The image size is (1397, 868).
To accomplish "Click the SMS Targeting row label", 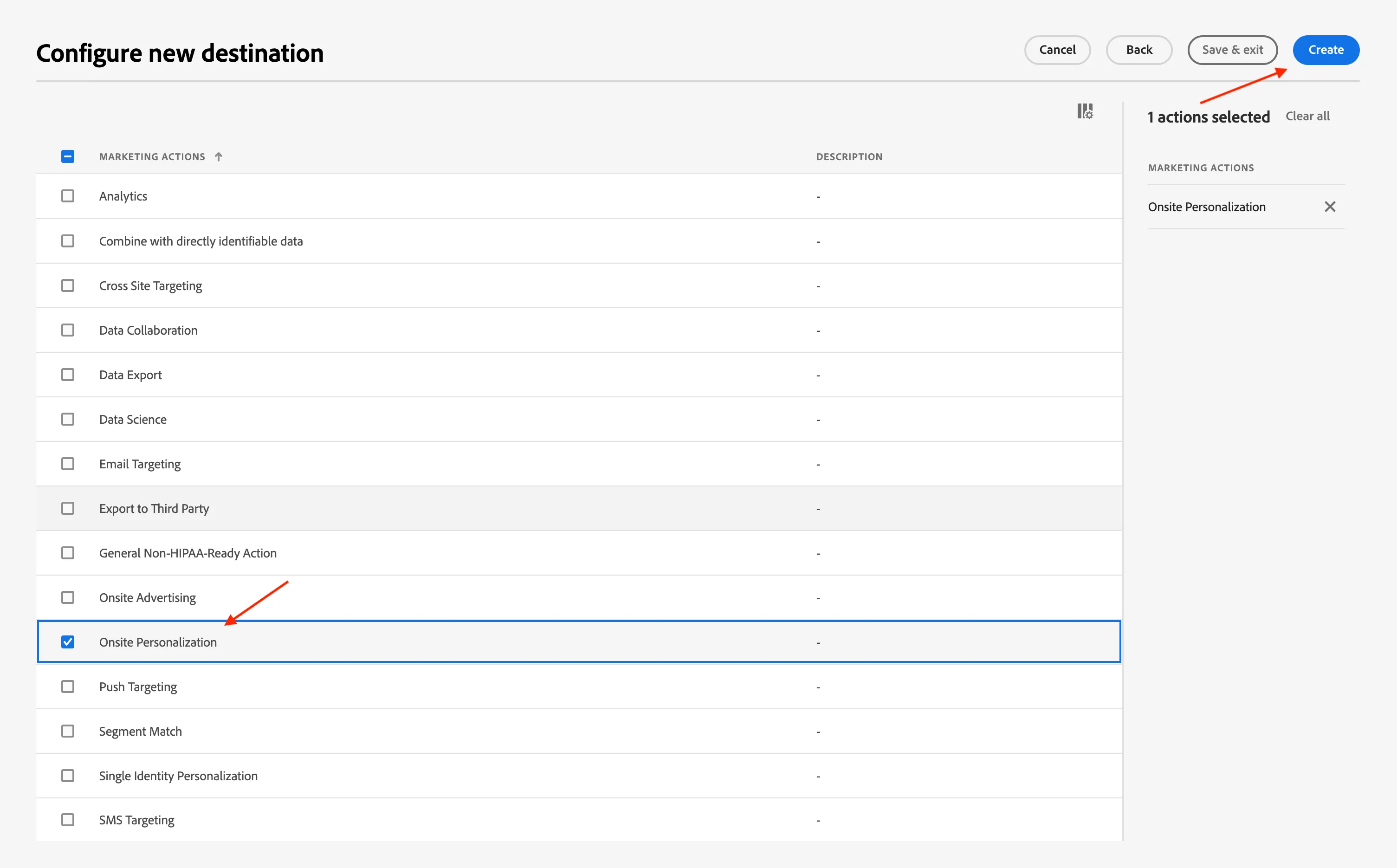I will coord(136,820).
